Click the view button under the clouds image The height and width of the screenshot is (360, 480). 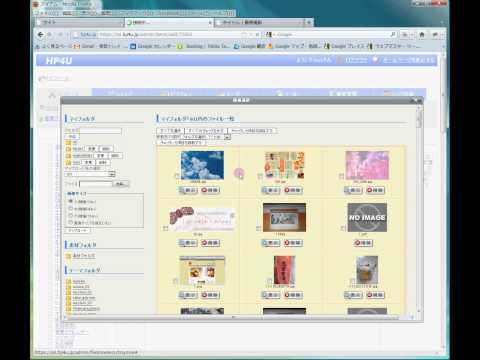tap(188, 190)
